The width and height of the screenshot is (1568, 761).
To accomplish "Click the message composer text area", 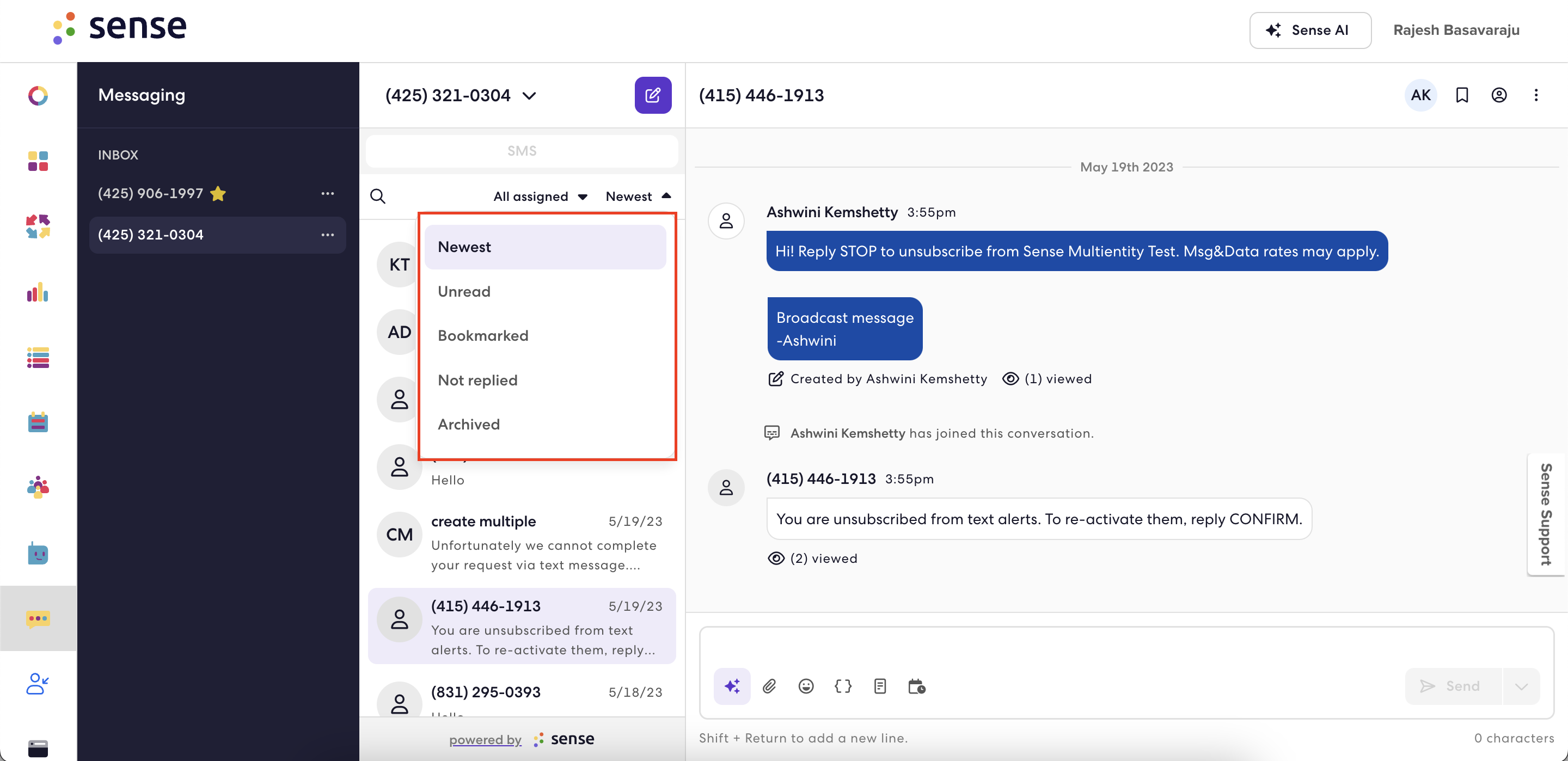I will point(1126,648).
